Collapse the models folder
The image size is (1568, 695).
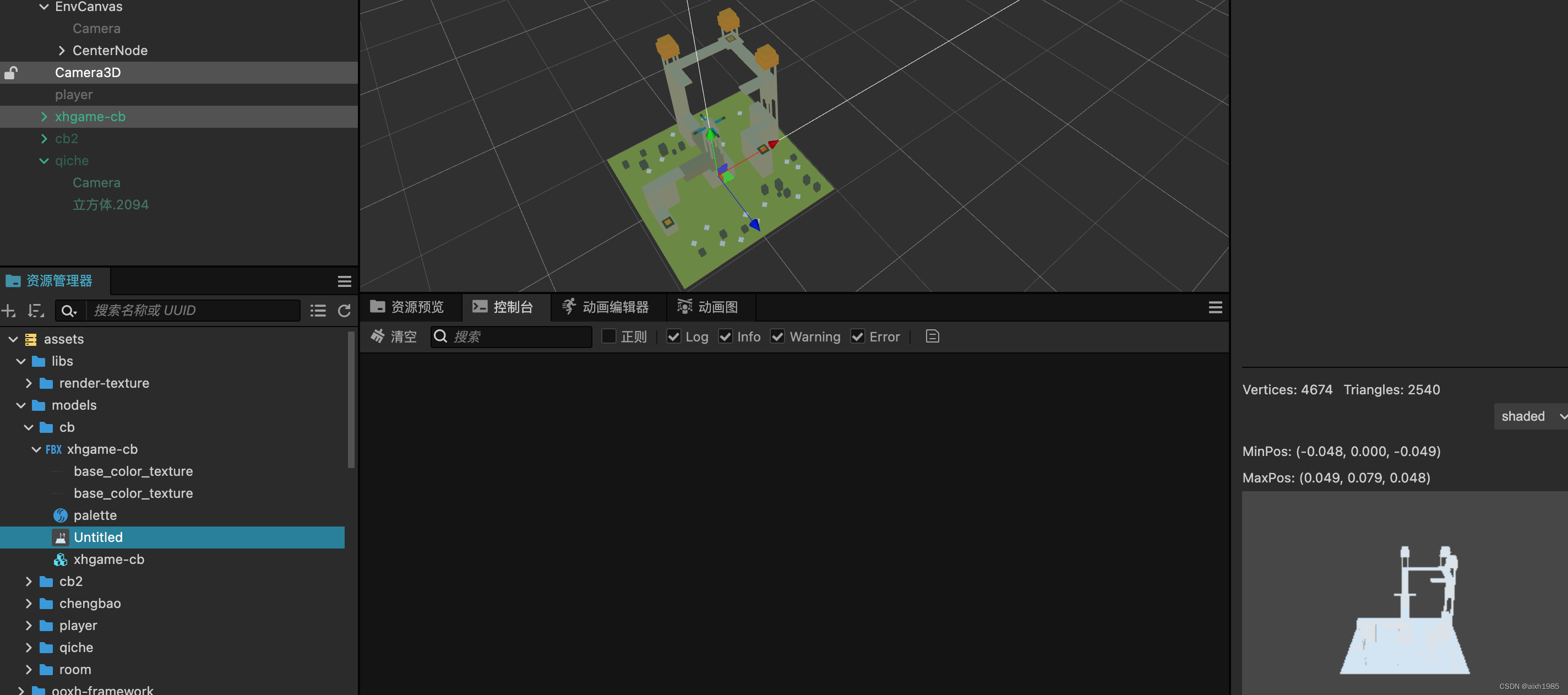click(21, 405)
